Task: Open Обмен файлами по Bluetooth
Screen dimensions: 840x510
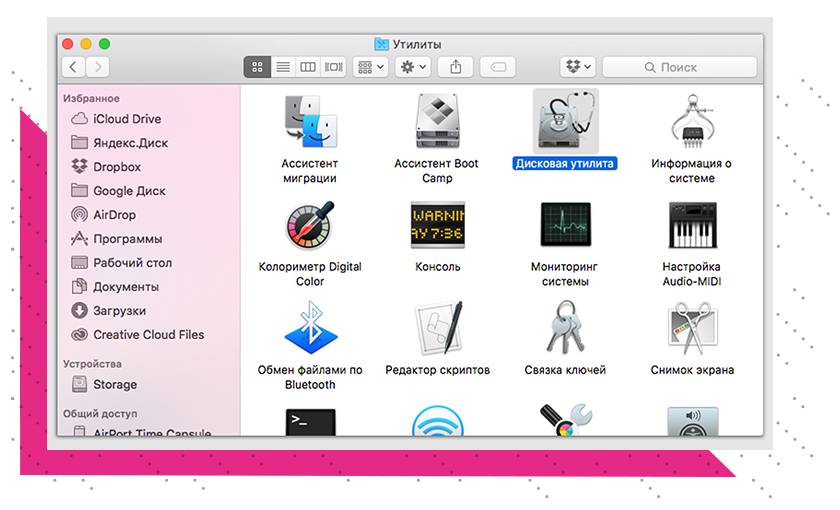Action: [311, 327]
